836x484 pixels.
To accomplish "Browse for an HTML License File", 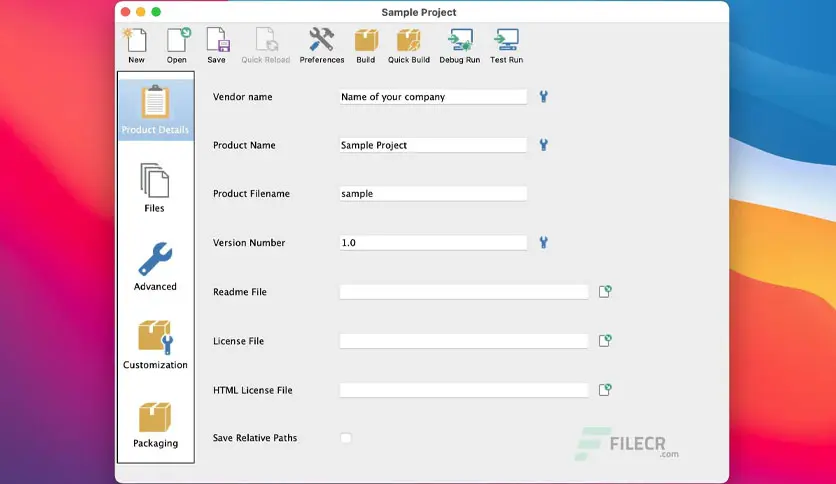I will [x=605, y=389].
